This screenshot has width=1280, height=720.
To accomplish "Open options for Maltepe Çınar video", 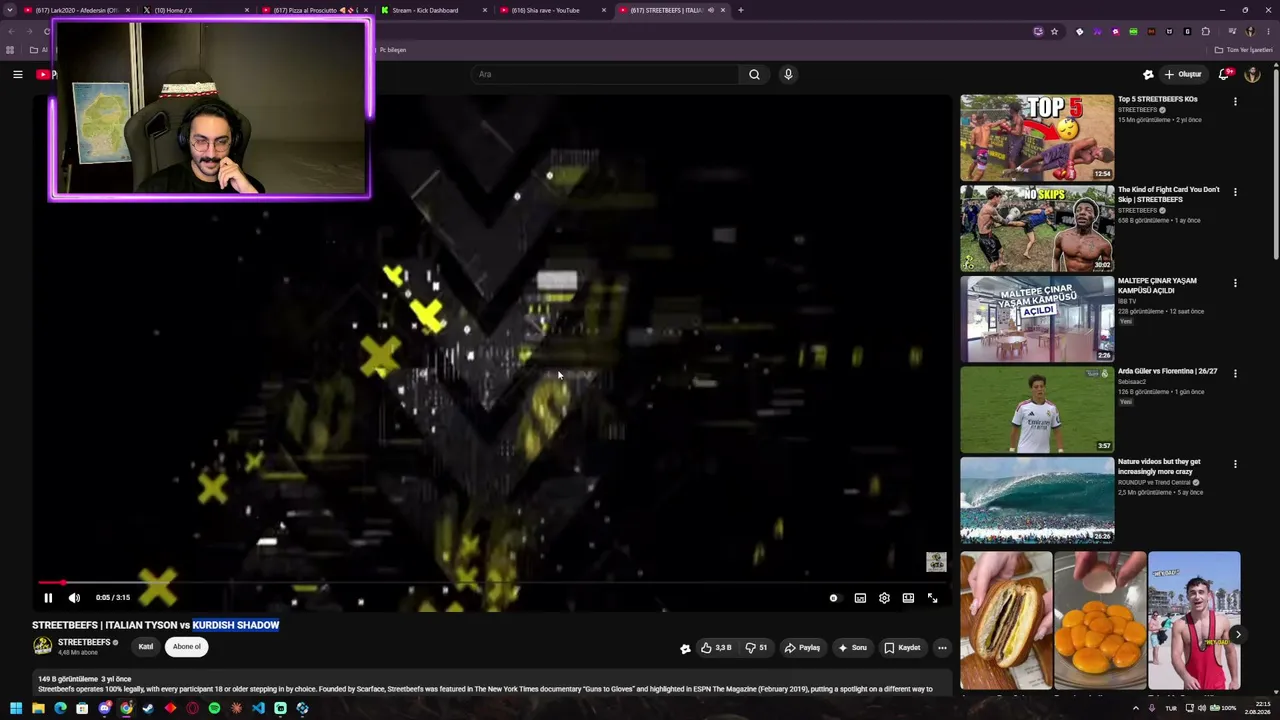I will click(x=1235, y=283).
